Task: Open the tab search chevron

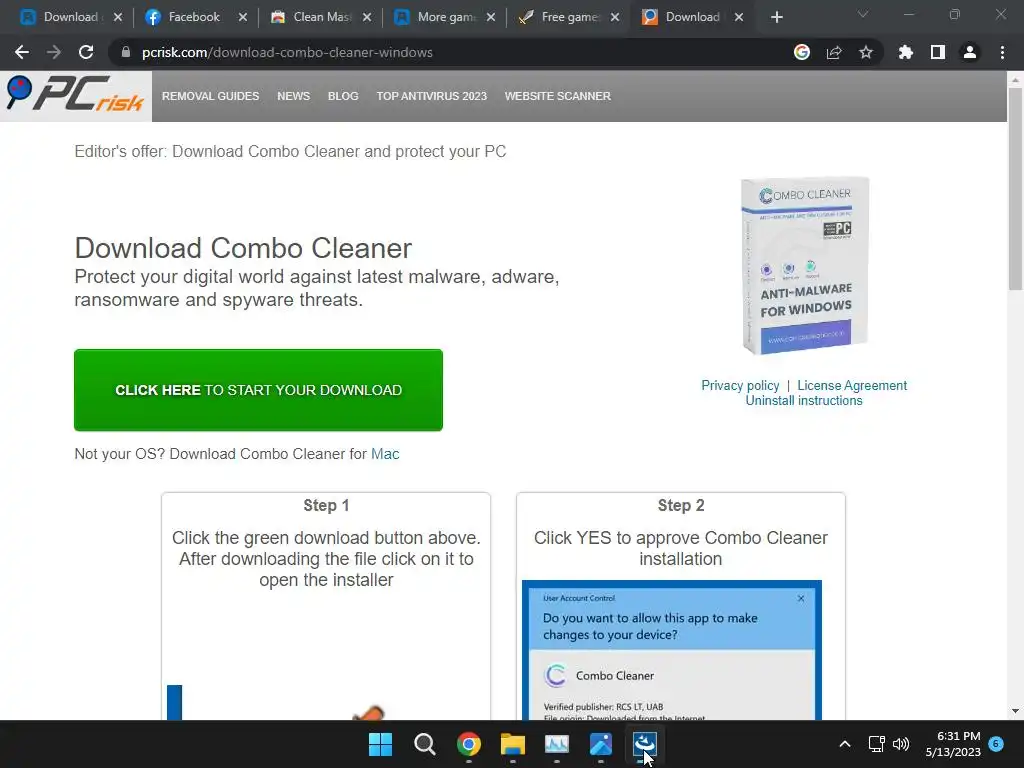Action: click(863, 14)
